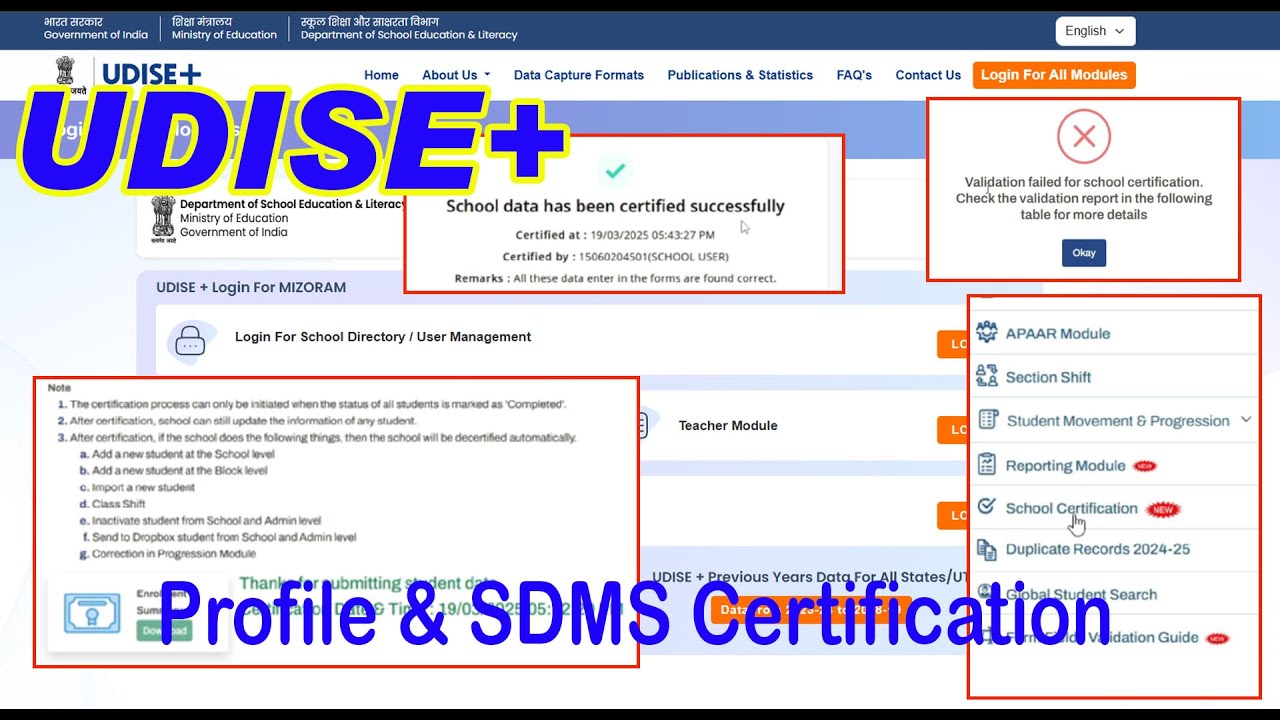Open the FAQ's page
1280x720 pixels.
[854, 75]
